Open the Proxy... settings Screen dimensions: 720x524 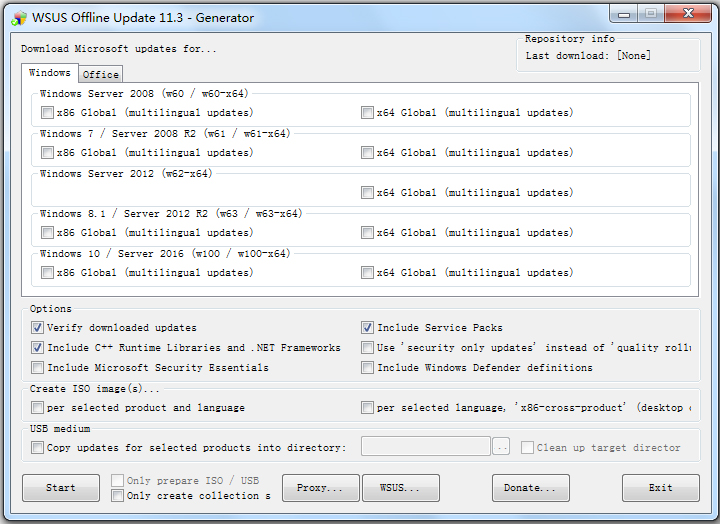tap(321, 488)
